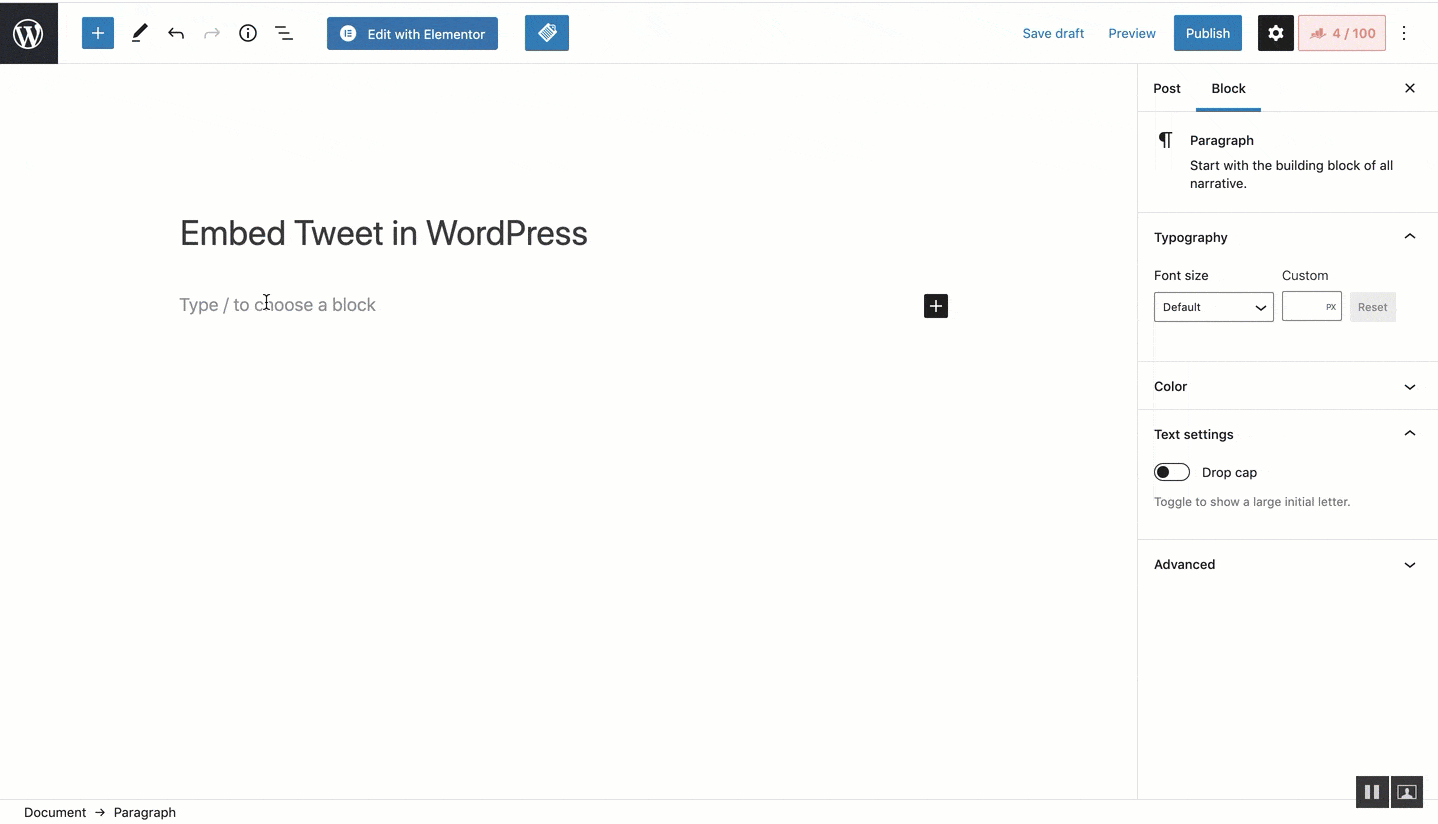
Task: Expand the Color panel section
Action: 1286,386
